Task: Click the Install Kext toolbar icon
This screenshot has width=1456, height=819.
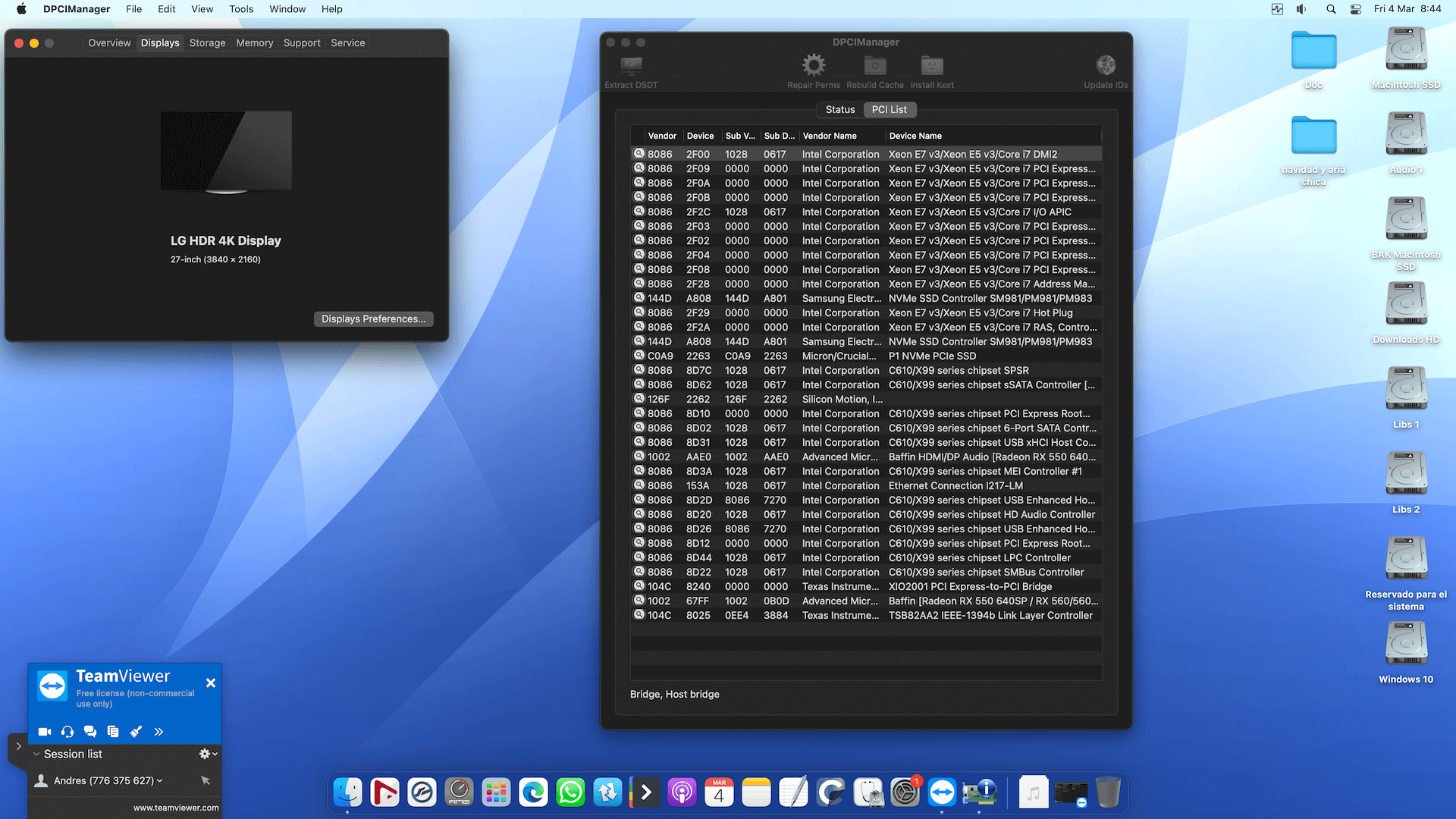Action: pyautogui.click(x=932, y=65)
